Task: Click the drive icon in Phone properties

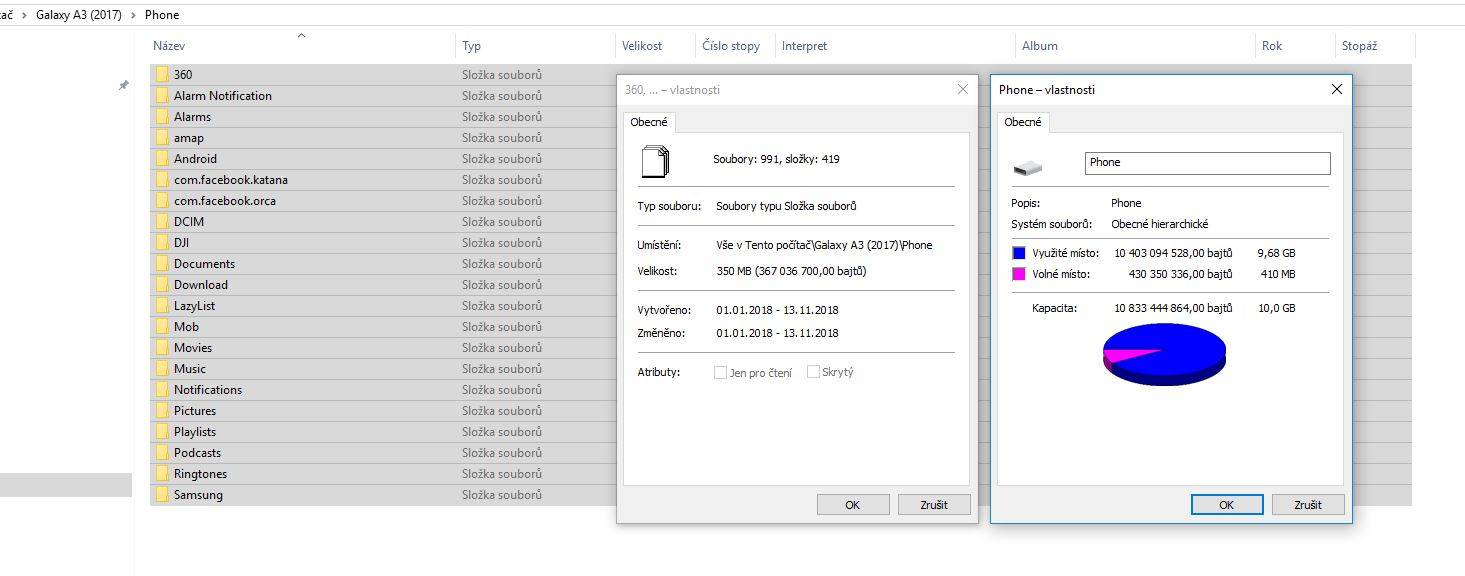Action: [x=1027, y=168]
